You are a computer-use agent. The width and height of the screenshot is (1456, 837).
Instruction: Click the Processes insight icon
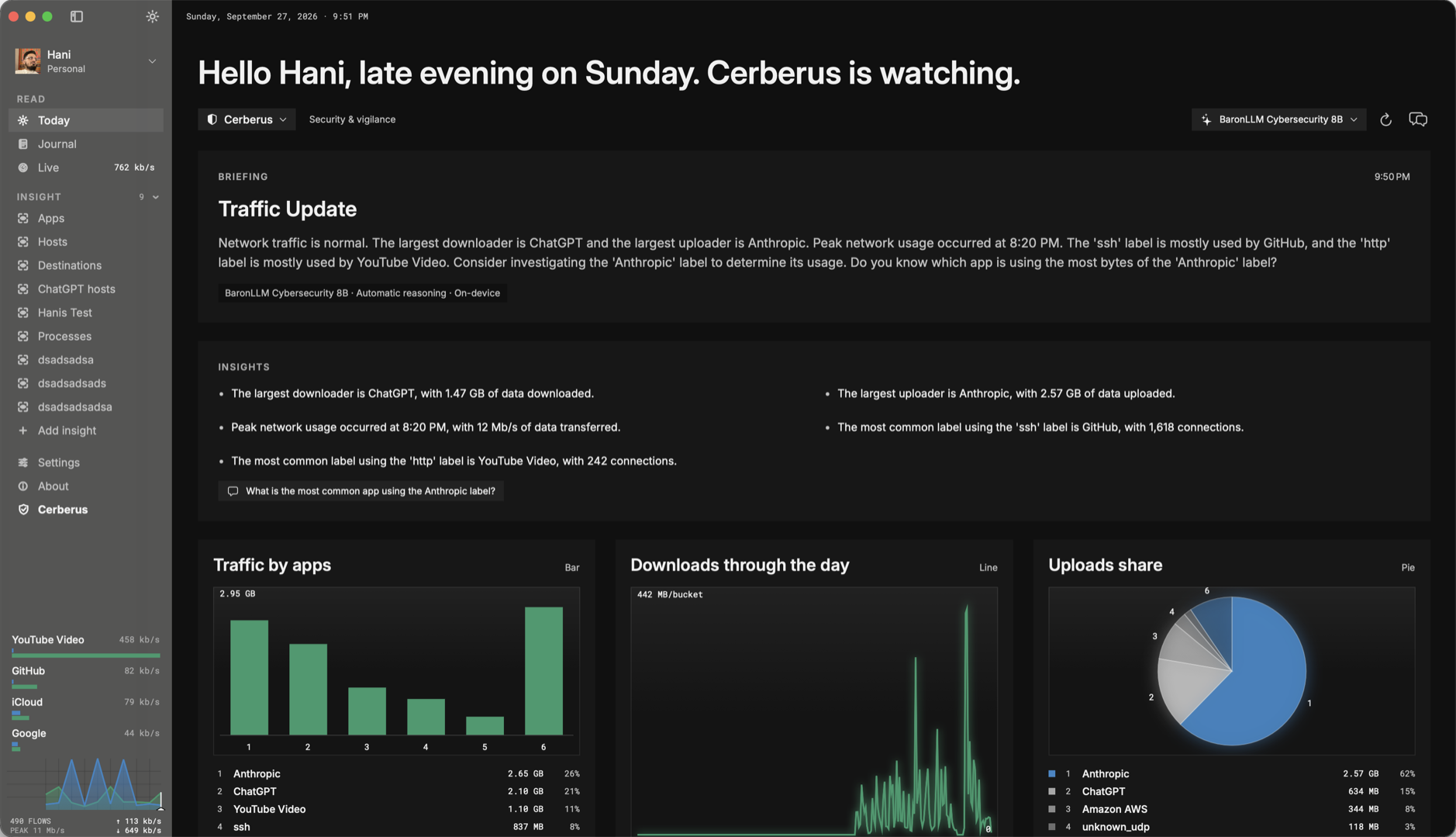23,337
